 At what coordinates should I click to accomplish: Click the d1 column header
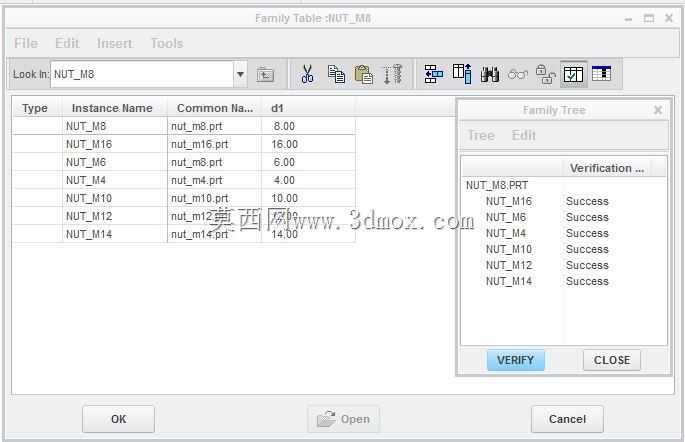[308, 108]
